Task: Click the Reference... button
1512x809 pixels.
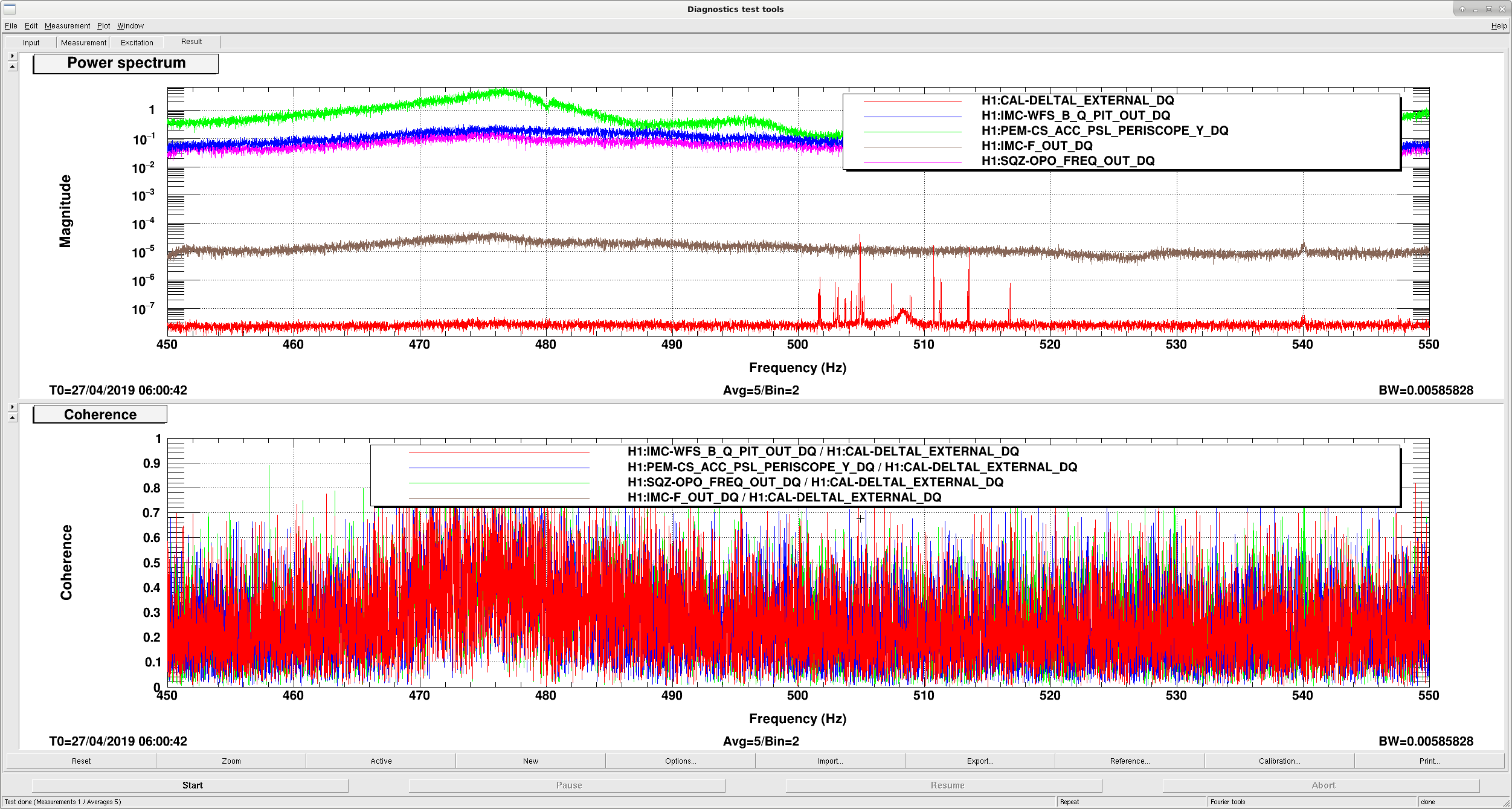Action: pos(1130,761)
